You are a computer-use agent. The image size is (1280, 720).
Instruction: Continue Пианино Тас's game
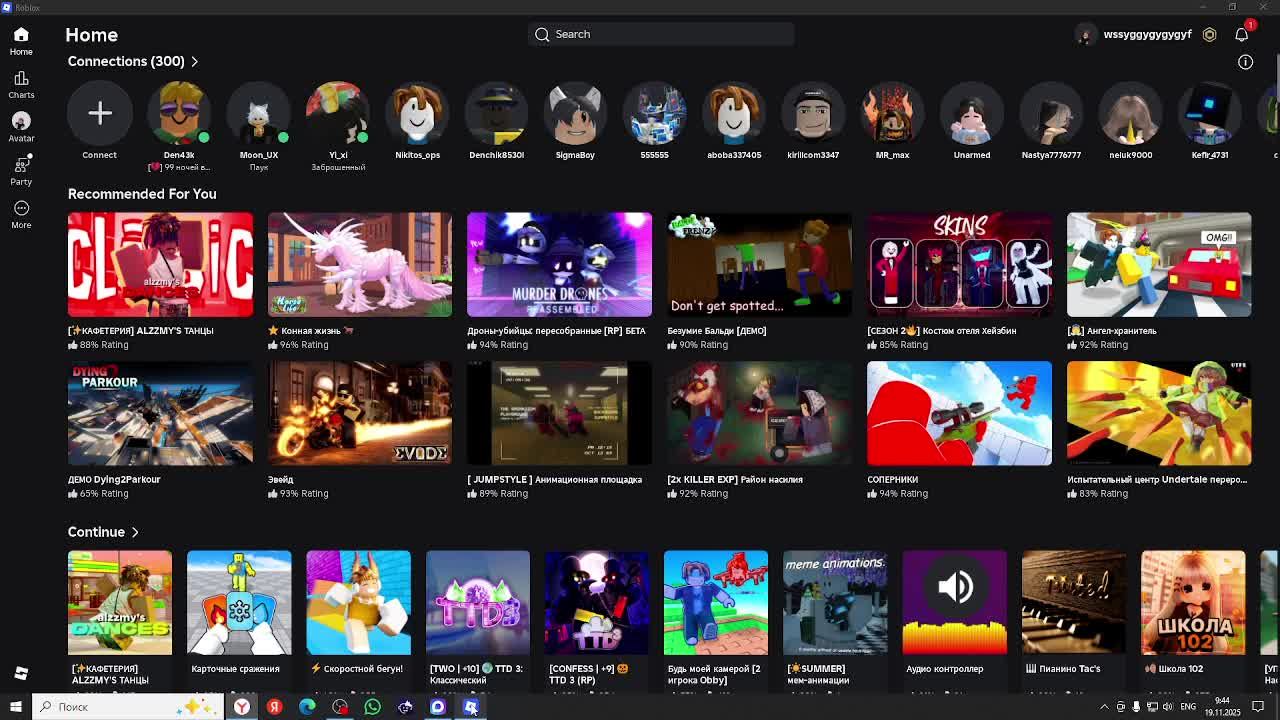[1074, 602]
